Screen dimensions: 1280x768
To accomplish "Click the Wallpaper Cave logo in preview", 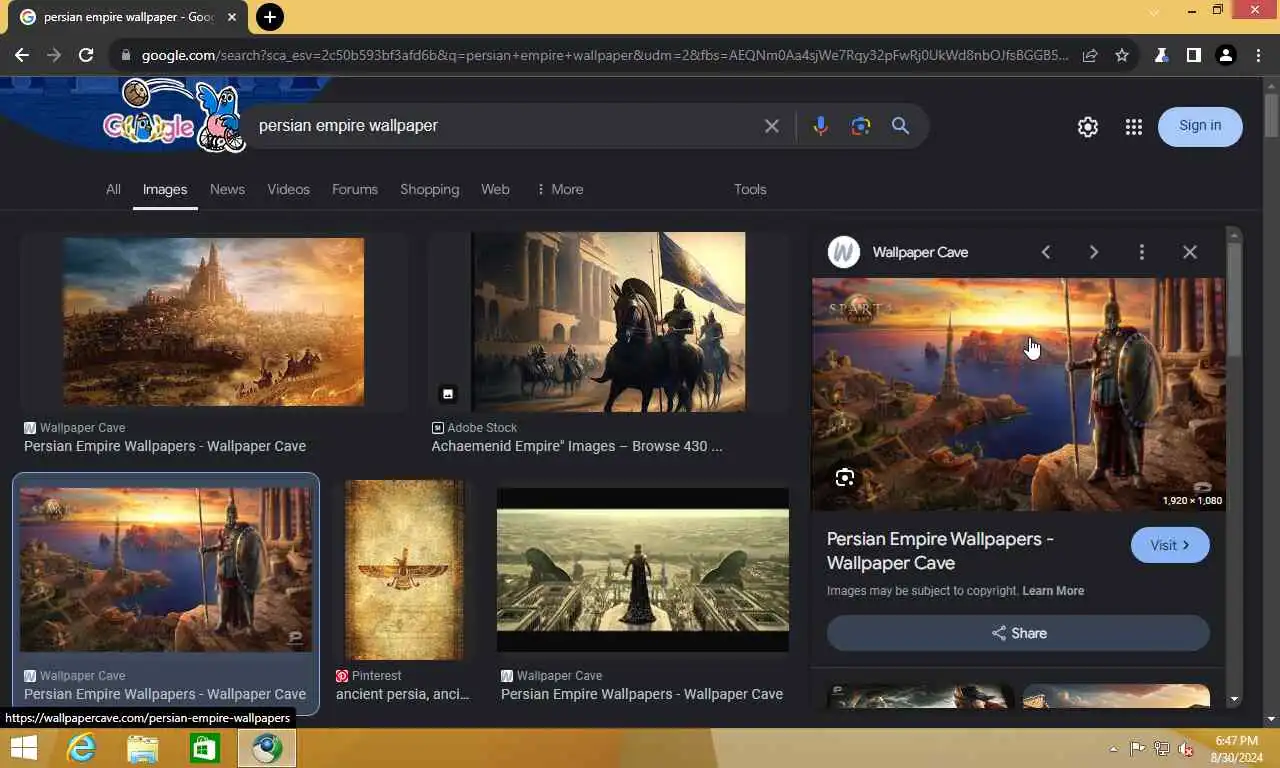I will click(x=844, y=252).
